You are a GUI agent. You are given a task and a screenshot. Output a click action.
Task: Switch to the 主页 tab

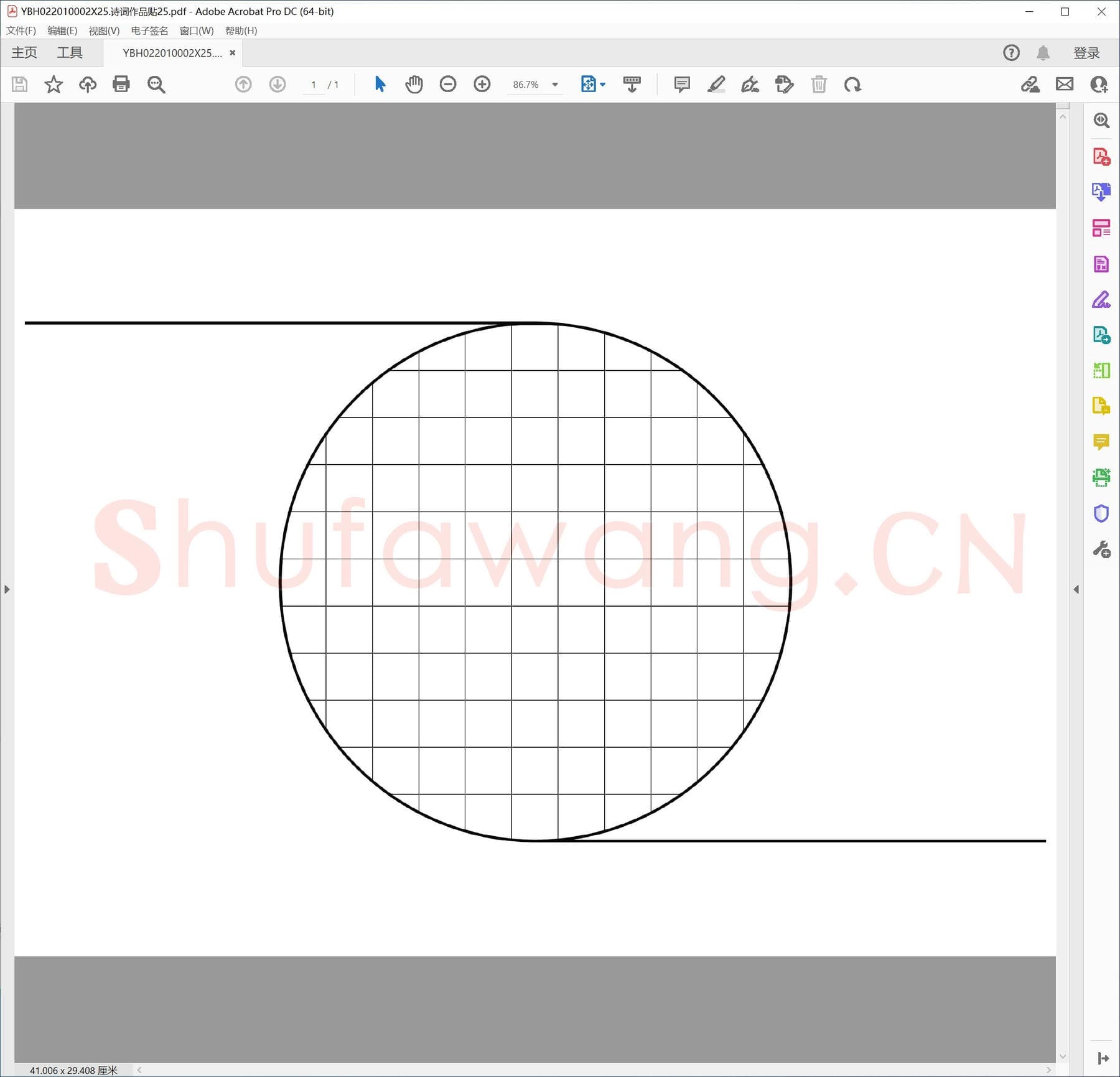(24, 53)
